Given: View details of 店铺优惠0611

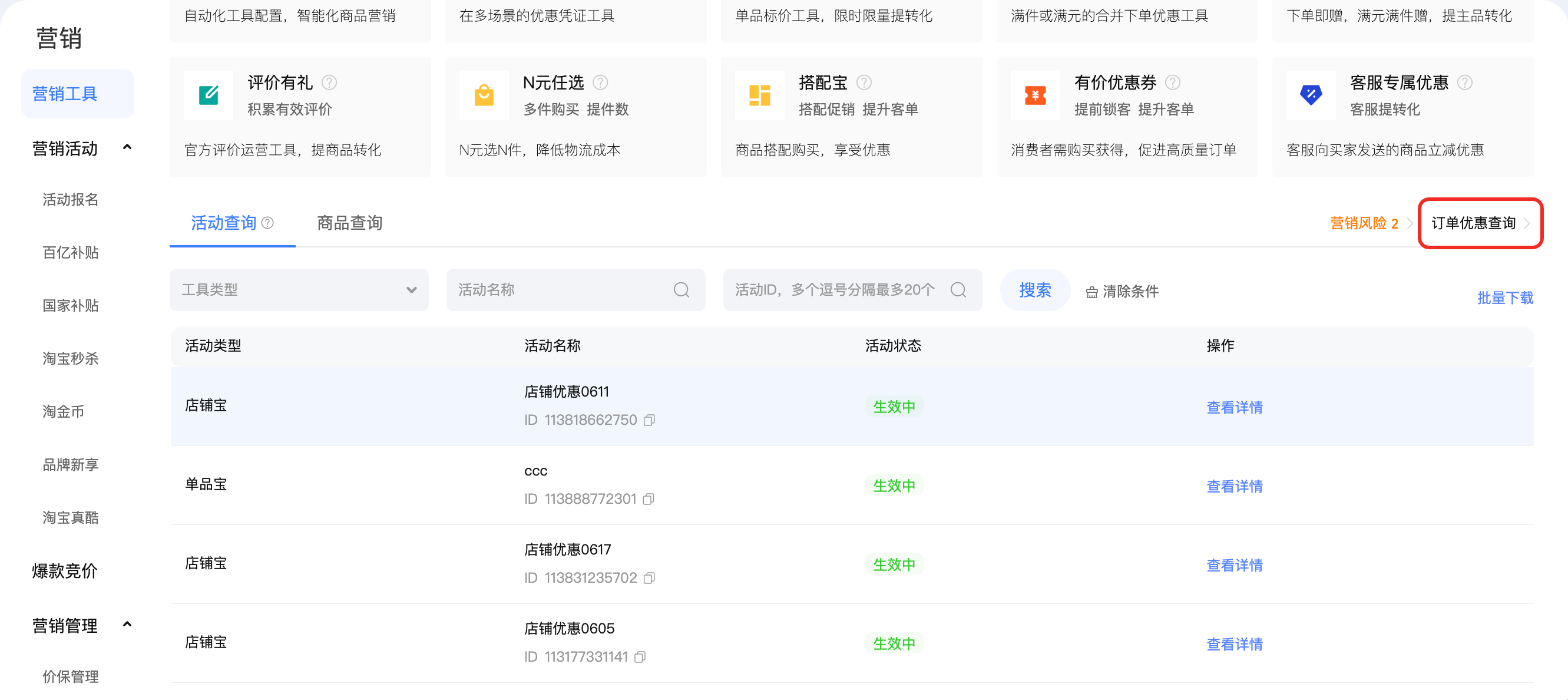Looking at the screenshot, I should click(1235, 407).
